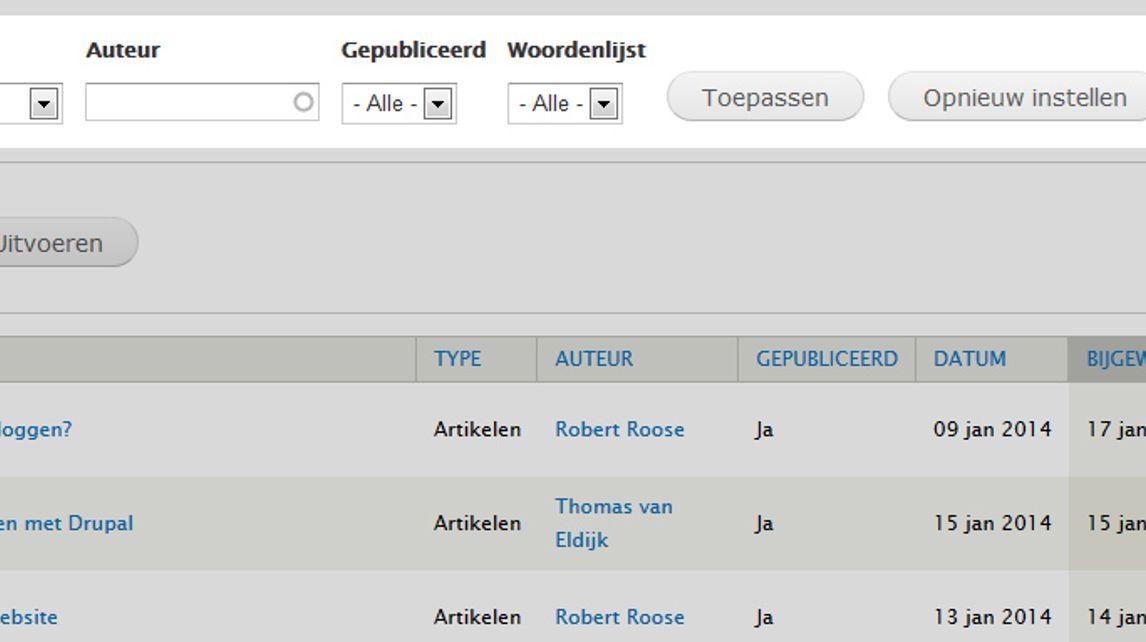This screenshot has height=642, width=1146.
Task: Open the Gepubliceerd filter dropdown
Action: 399,104
